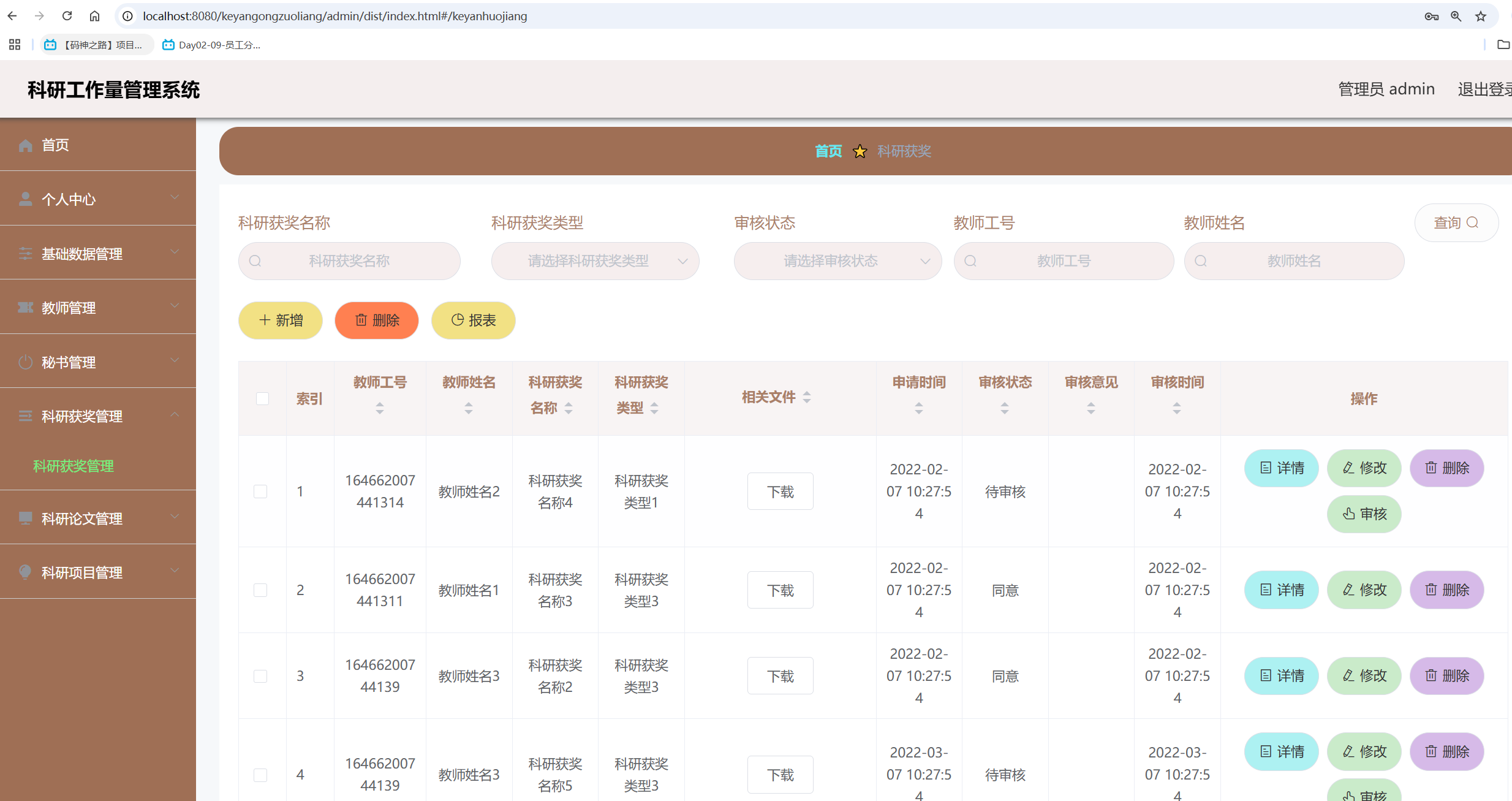
Task: Click the 基础数据管理 sliders icon
Action: (25, 253)
